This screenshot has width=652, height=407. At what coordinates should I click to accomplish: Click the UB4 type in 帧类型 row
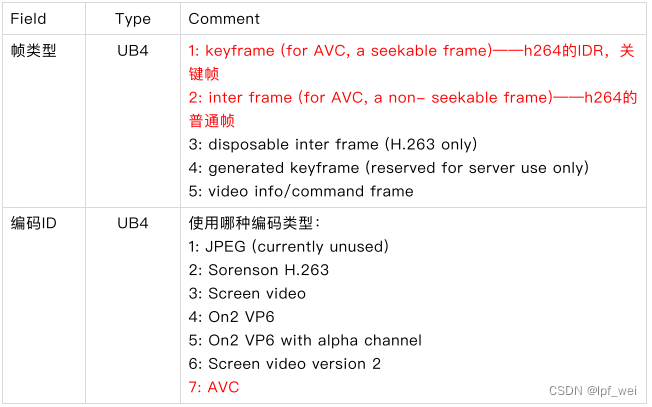point(133,51)
